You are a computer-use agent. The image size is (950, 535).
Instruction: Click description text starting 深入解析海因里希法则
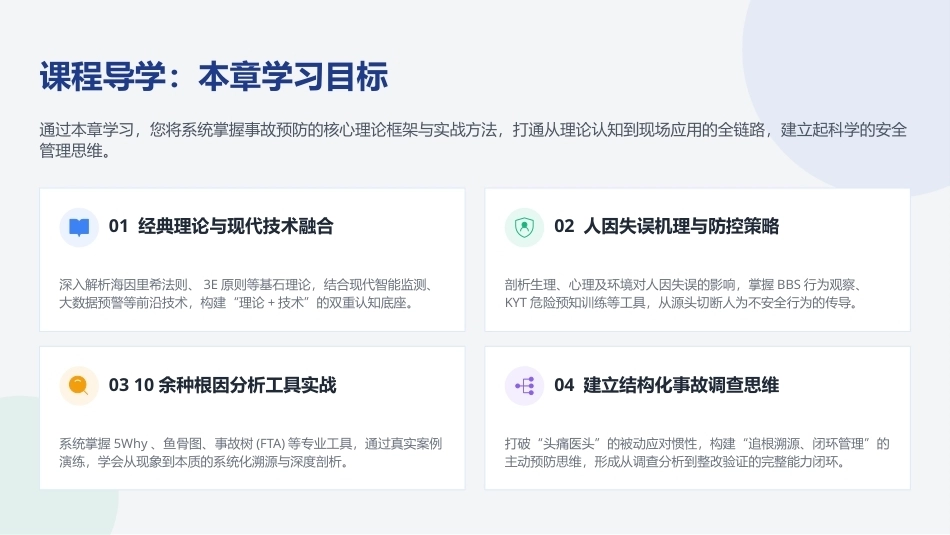point(246,294)
